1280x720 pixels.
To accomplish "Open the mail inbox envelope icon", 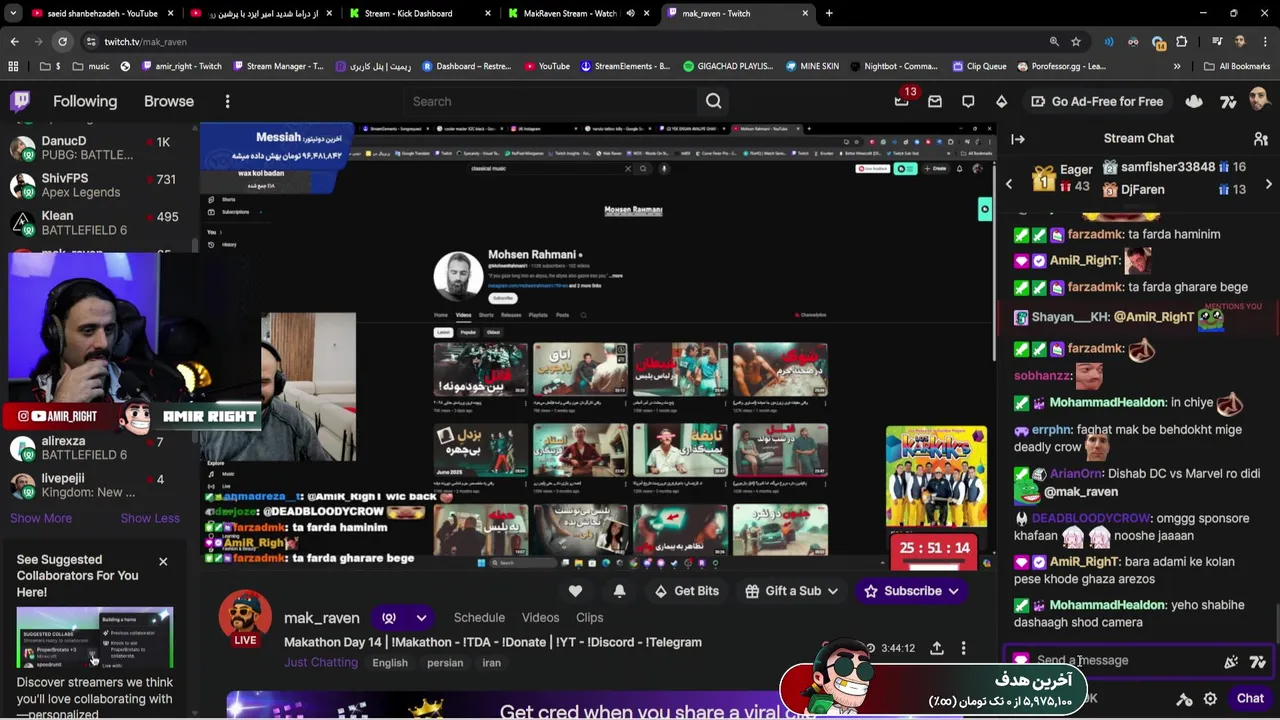I will pos(935,101).
